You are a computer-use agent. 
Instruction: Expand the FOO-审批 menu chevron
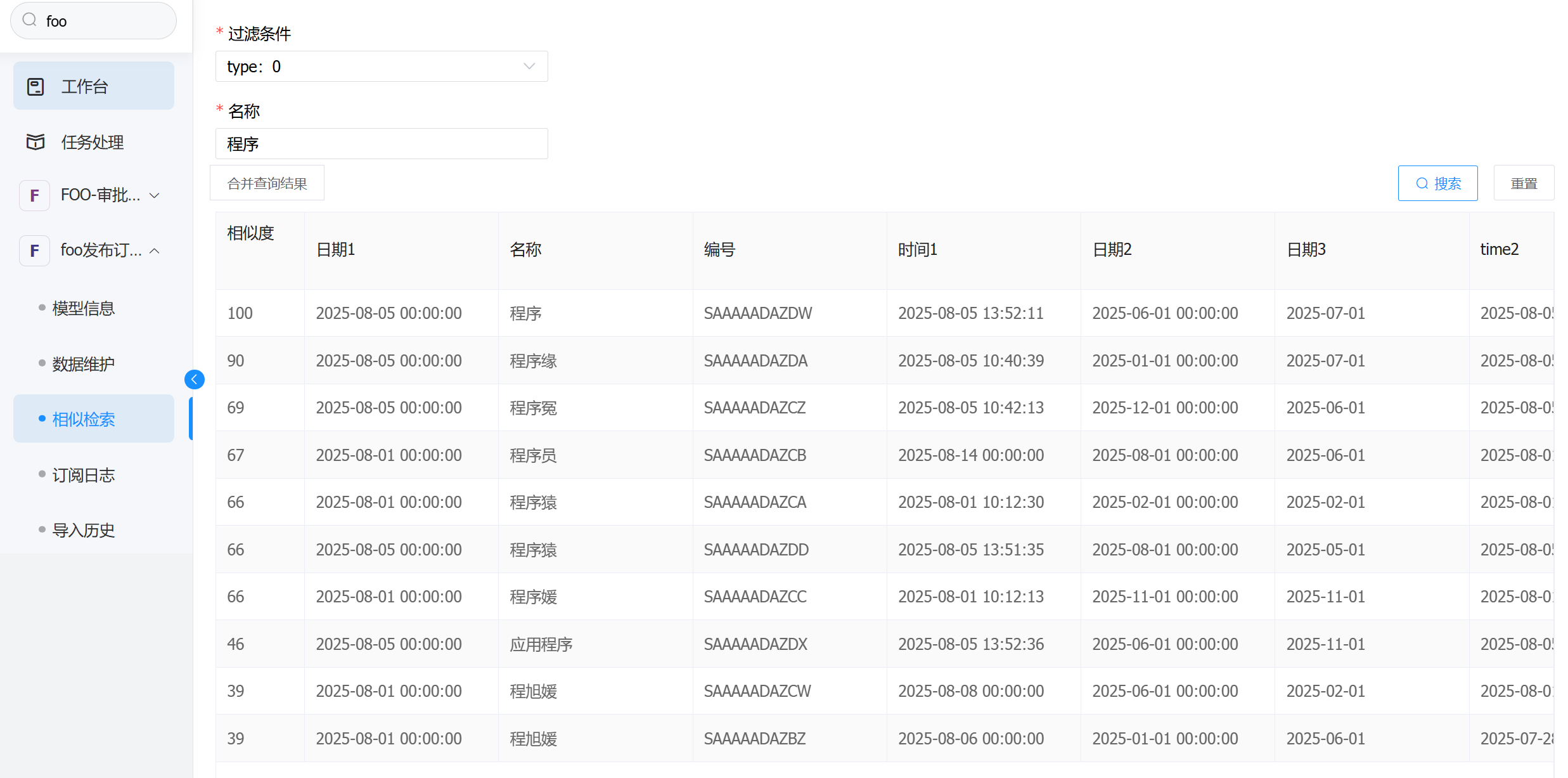pos(154,195)
